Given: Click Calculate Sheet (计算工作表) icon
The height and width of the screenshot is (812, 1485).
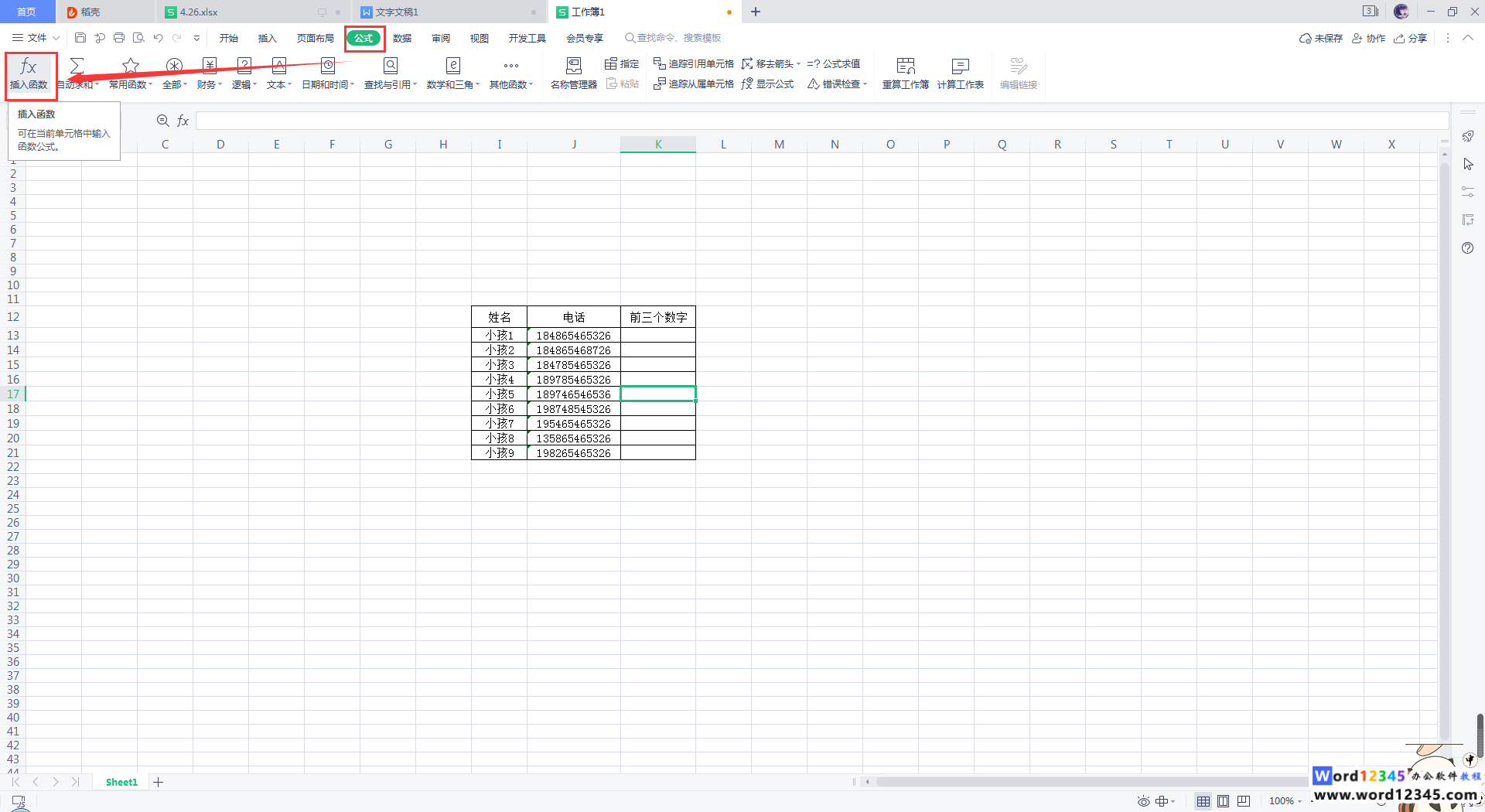Looking at the screenshot, I should [960, 73].
